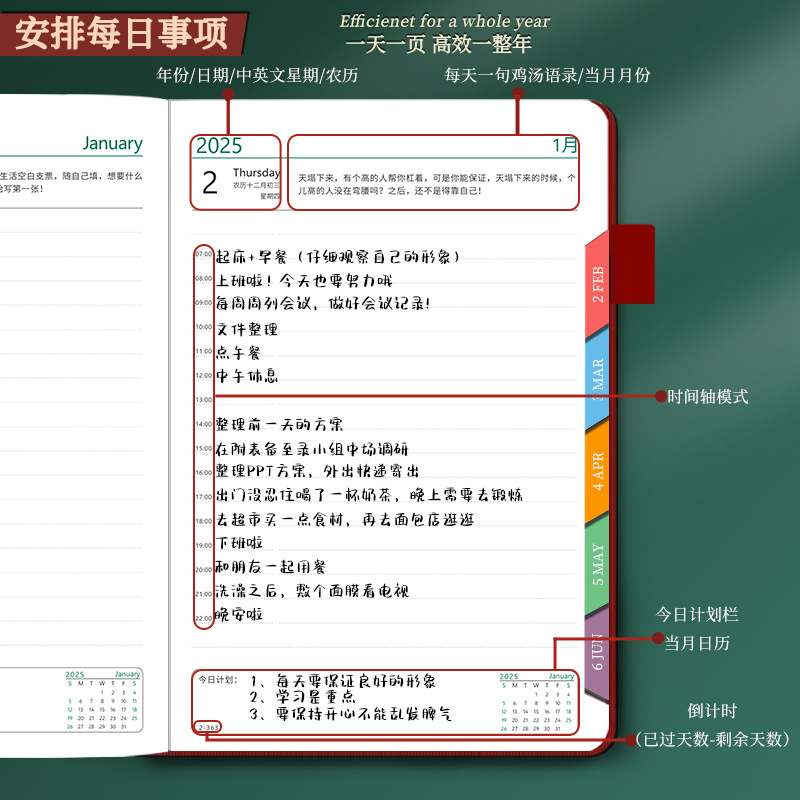800x800 pixels.
Task: Click the entry 出门没忍住喝了一杯奶茶
Action: tap(368, 495)
